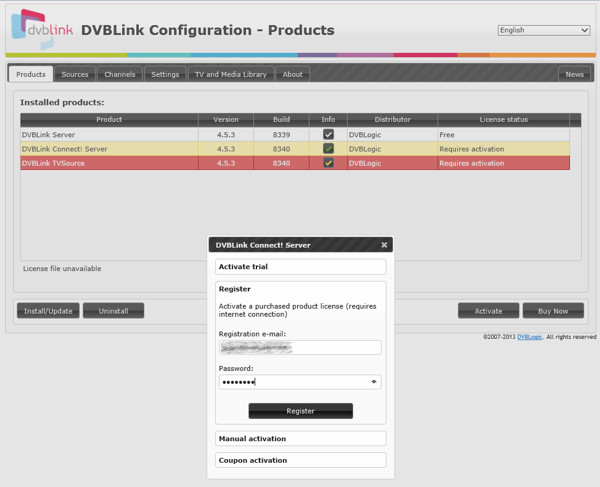Click the Version column header
This screenshot has height=487, width=600.
tap(226, 119)
